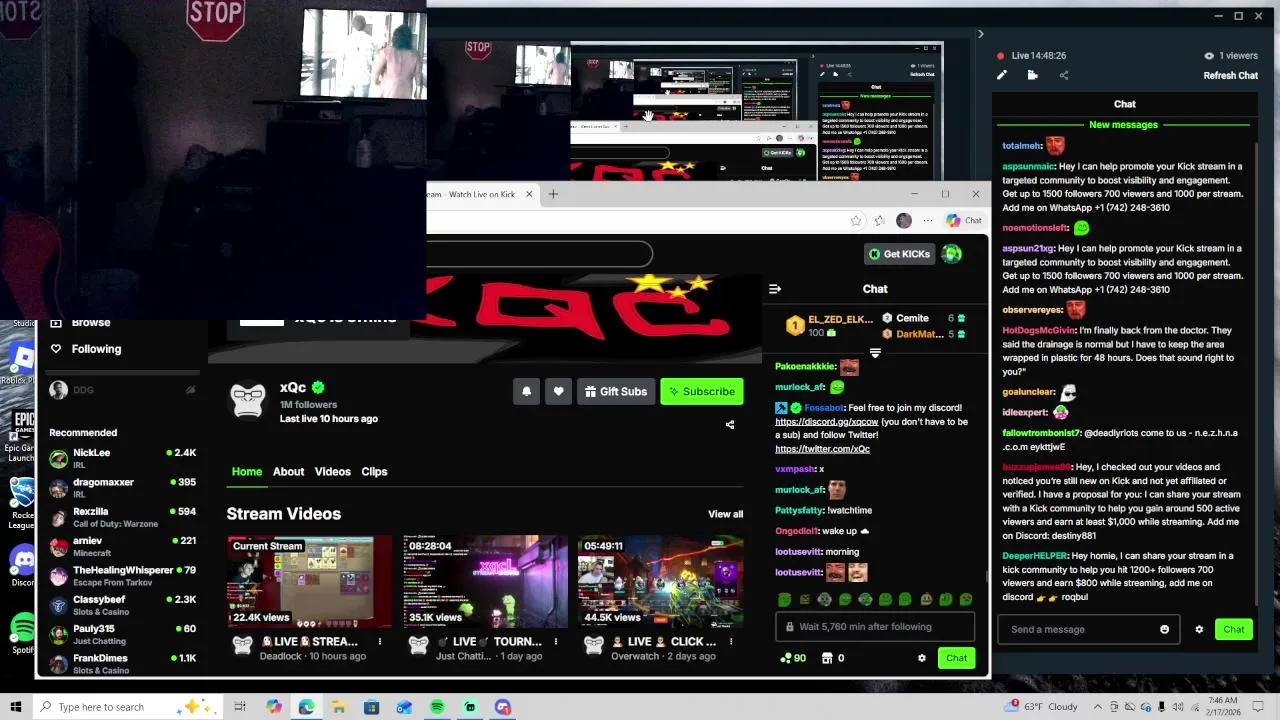Open NickLee recommended channel

pyautogui.click(x=122, y=458)
